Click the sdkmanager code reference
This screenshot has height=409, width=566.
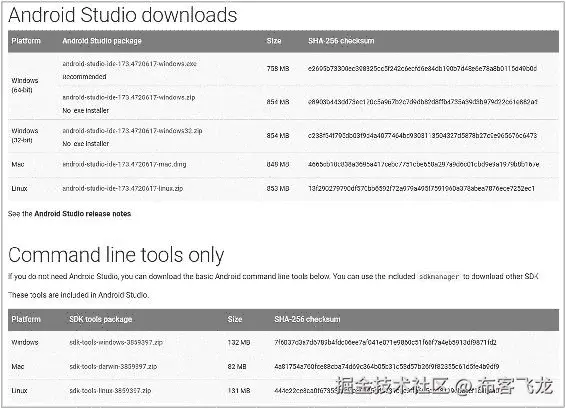point(439,276)
